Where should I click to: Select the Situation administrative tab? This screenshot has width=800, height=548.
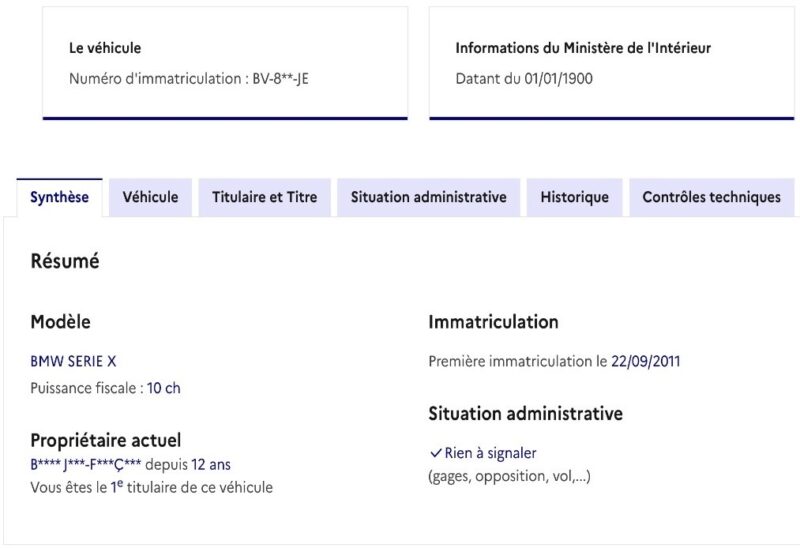point(428,197)
